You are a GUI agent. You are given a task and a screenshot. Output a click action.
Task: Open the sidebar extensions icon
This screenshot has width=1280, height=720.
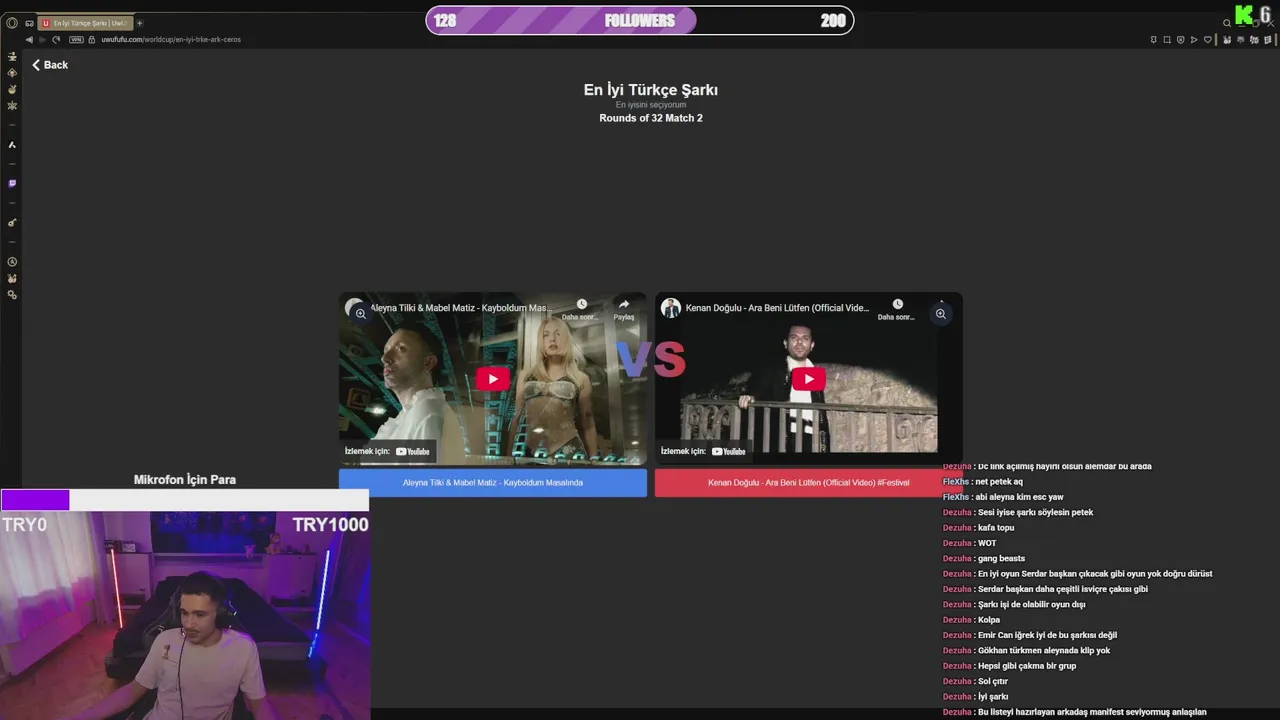[12, 278]
